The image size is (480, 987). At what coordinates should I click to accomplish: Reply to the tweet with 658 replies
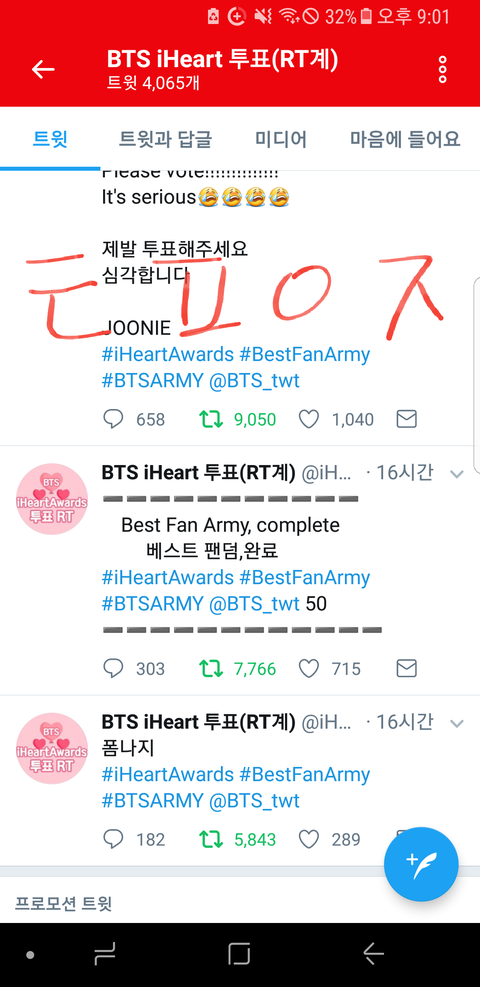pos(113,419)
